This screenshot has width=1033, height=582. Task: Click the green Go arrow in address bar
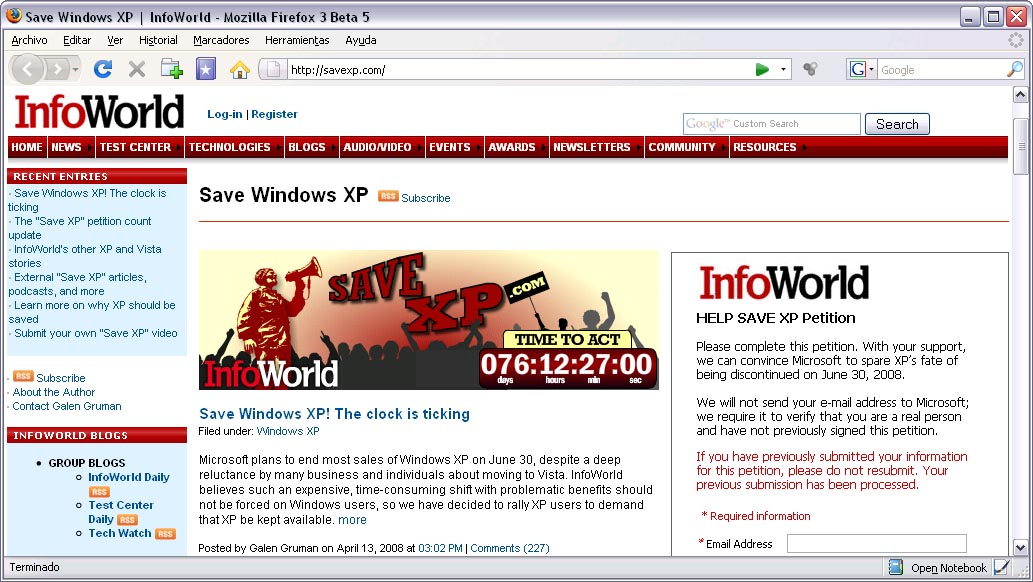pyautogui.click(x=762, y=69)
